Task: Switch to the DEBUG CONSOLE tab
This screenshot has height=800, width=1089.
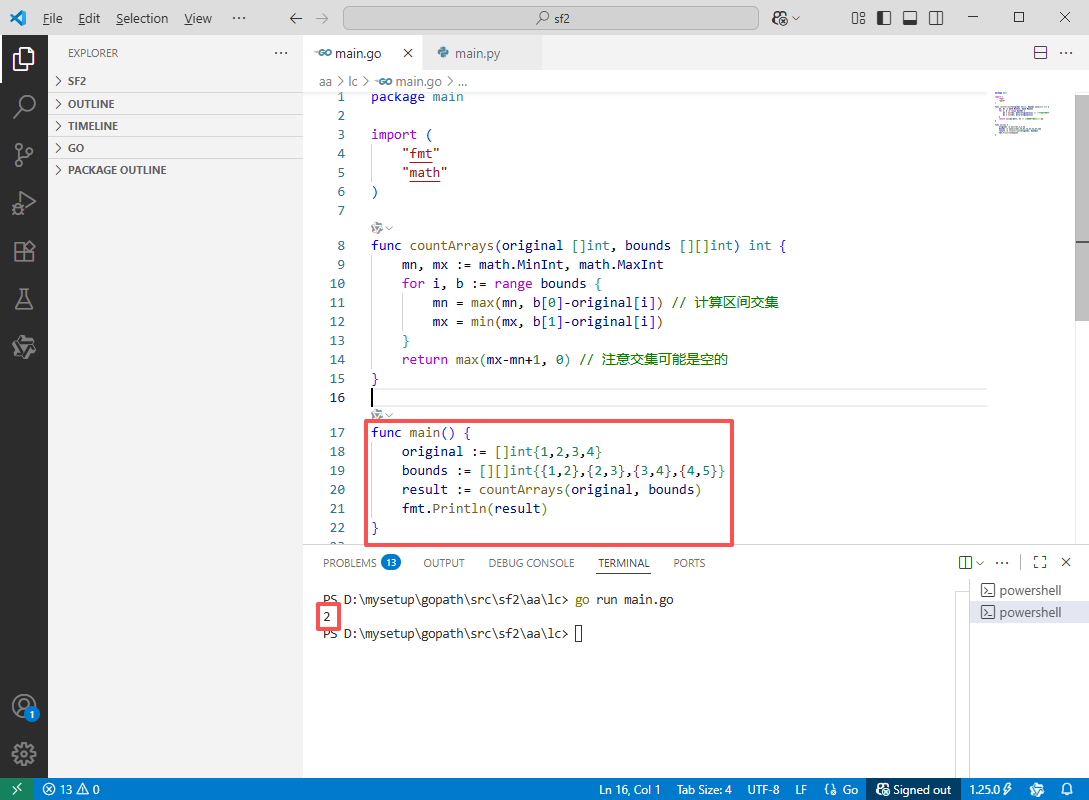Action: (531, 562)
